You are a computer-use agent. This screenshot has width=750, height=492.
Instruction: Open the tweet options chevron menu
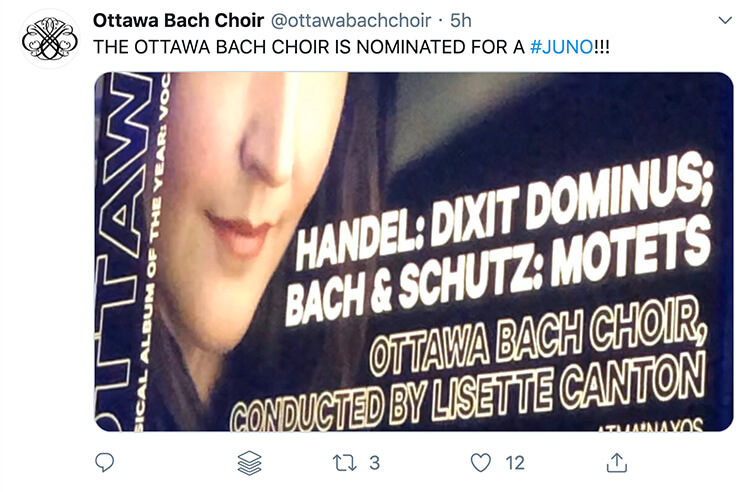(x=725, y=20)
